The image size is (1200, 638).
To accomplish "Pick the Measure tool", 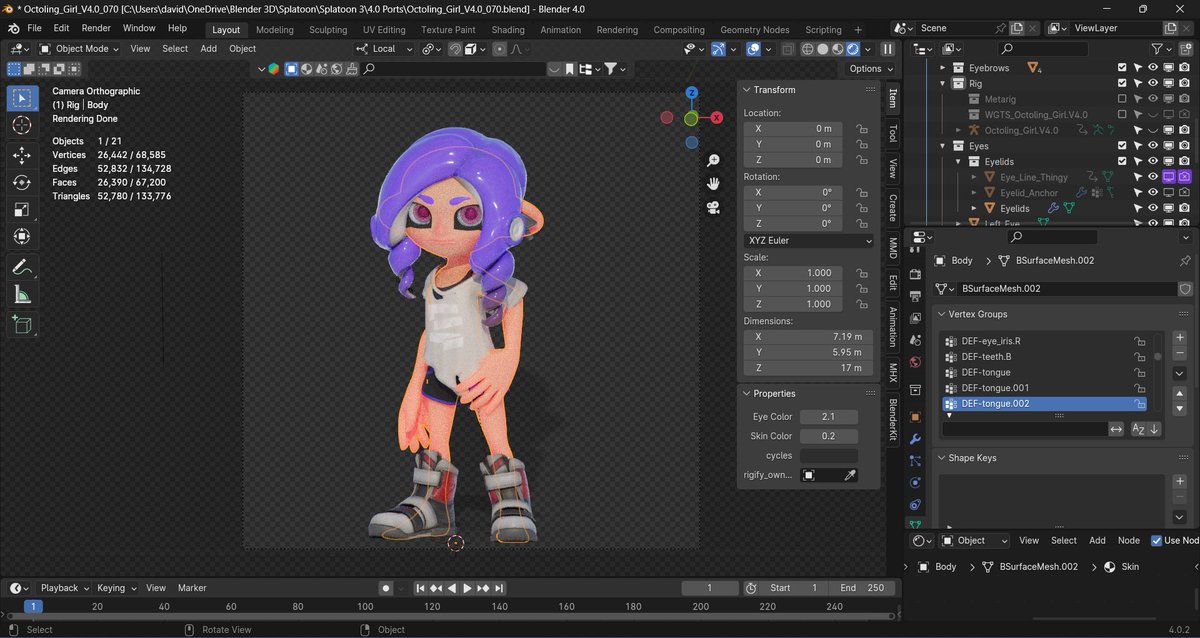I will [x=22, y=294].
